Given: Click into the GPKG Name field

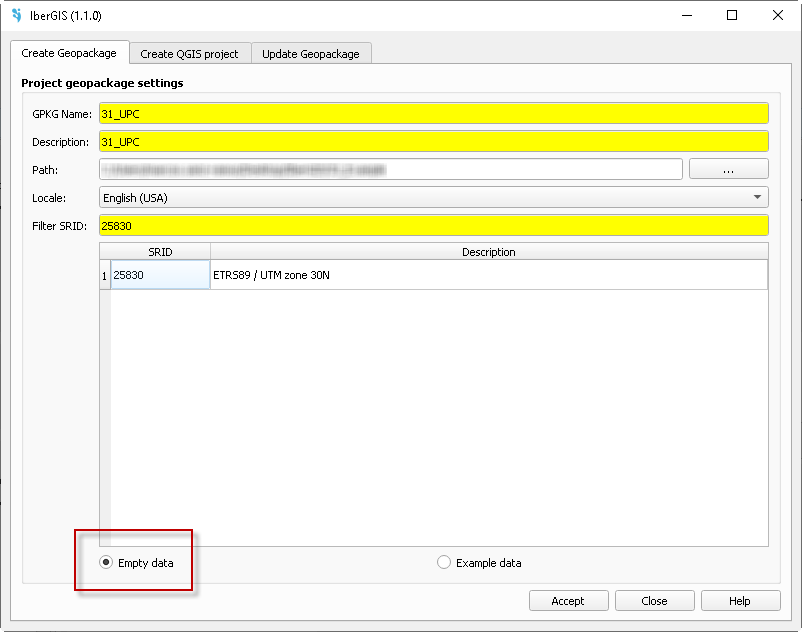Looking at the screenshot, I should [x=433, y=114].
